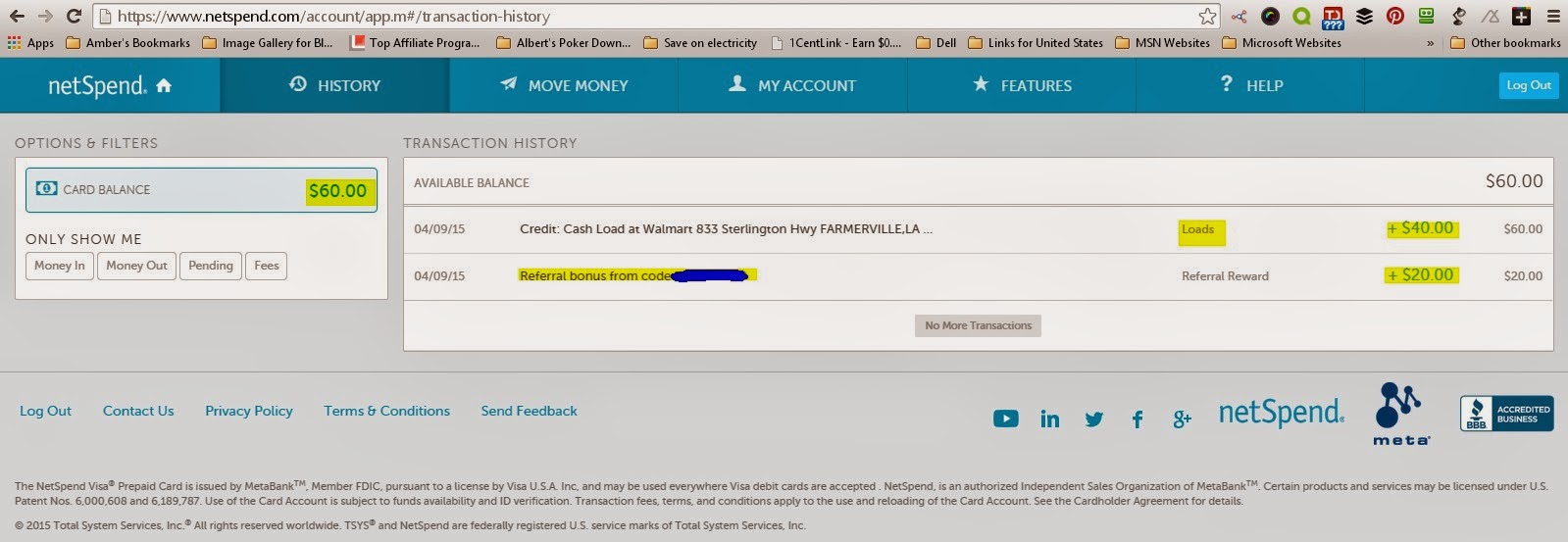Open NetSpend YouTube channel icon
The image size is (1568, 542).
1005,419
